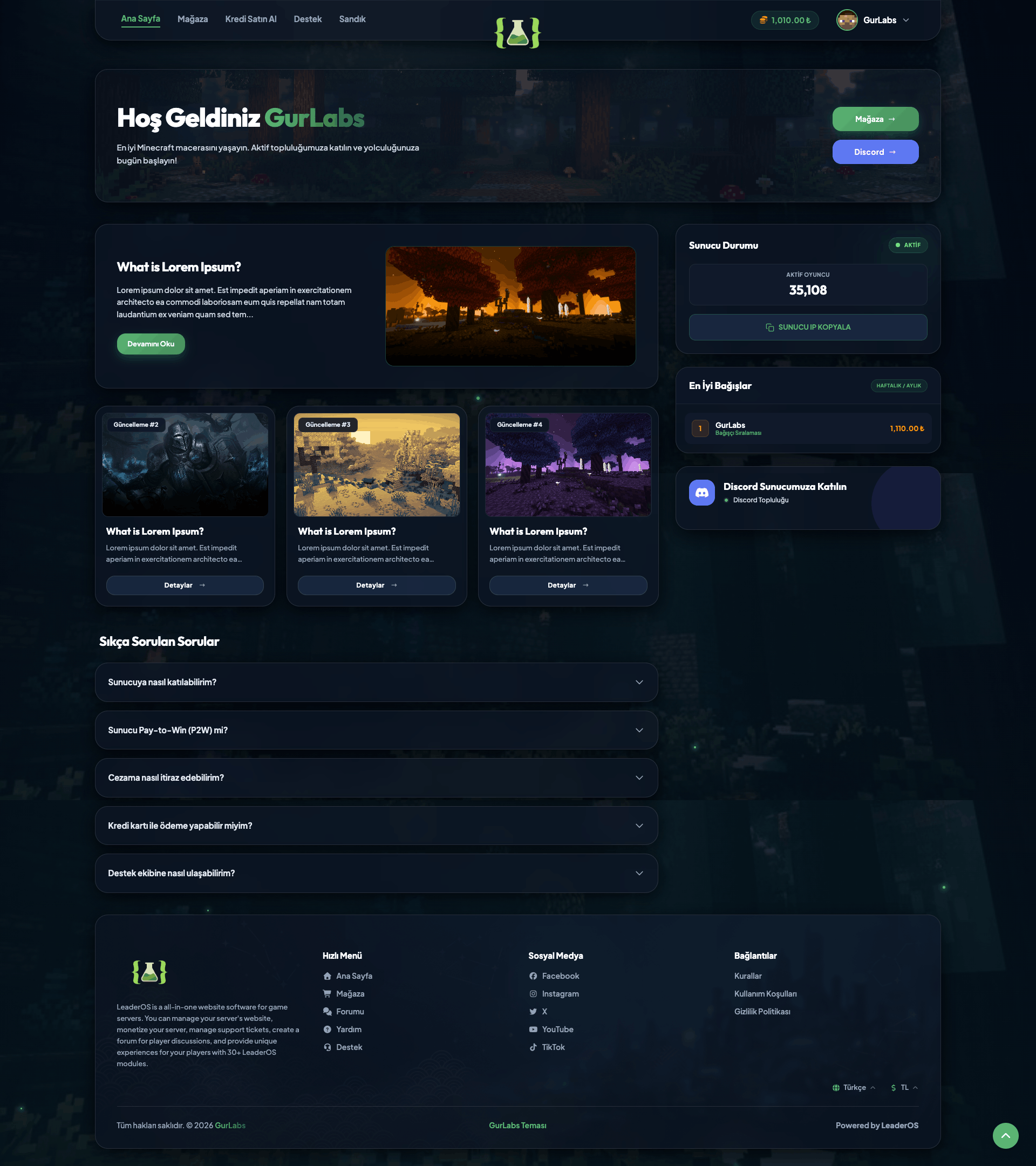The height and width of the screenshot is (1166, 1036).
Task: Click the dollar icon beside TL
Action: [894, 1087]
